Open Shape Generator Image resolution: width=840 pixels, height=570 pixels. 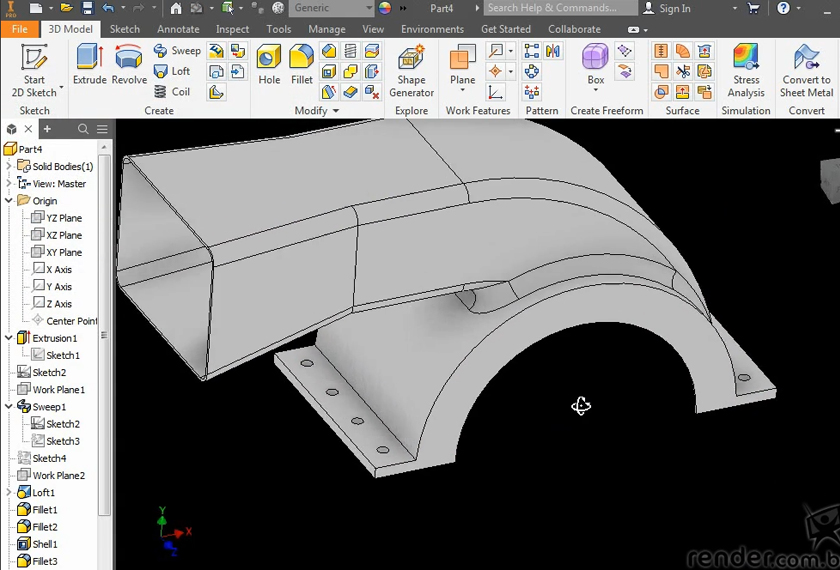(x=411, y=70)
